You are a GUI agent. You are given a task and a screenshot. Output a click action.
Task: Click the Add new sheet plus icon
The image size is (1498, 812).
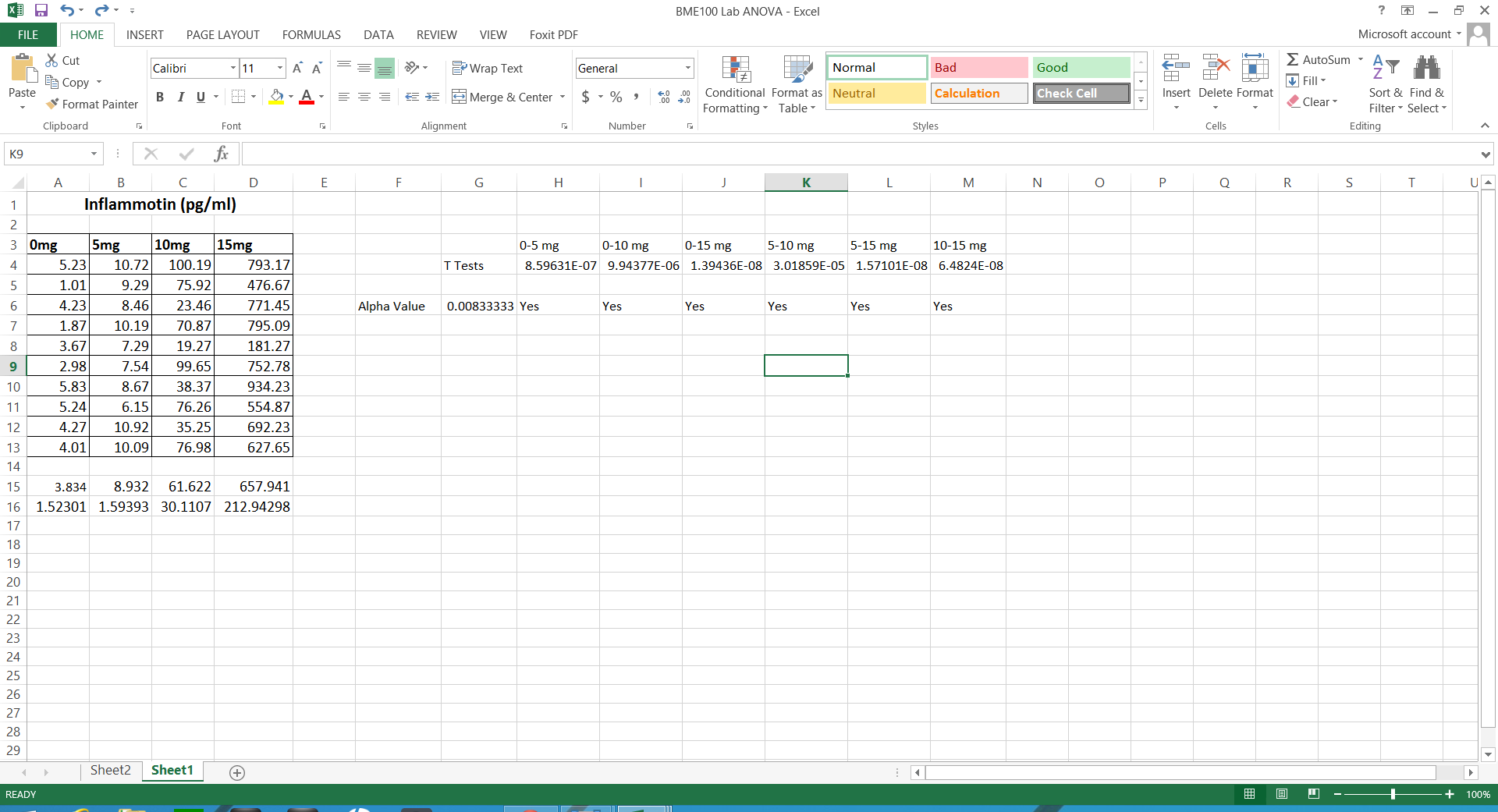tap(237, 772)
